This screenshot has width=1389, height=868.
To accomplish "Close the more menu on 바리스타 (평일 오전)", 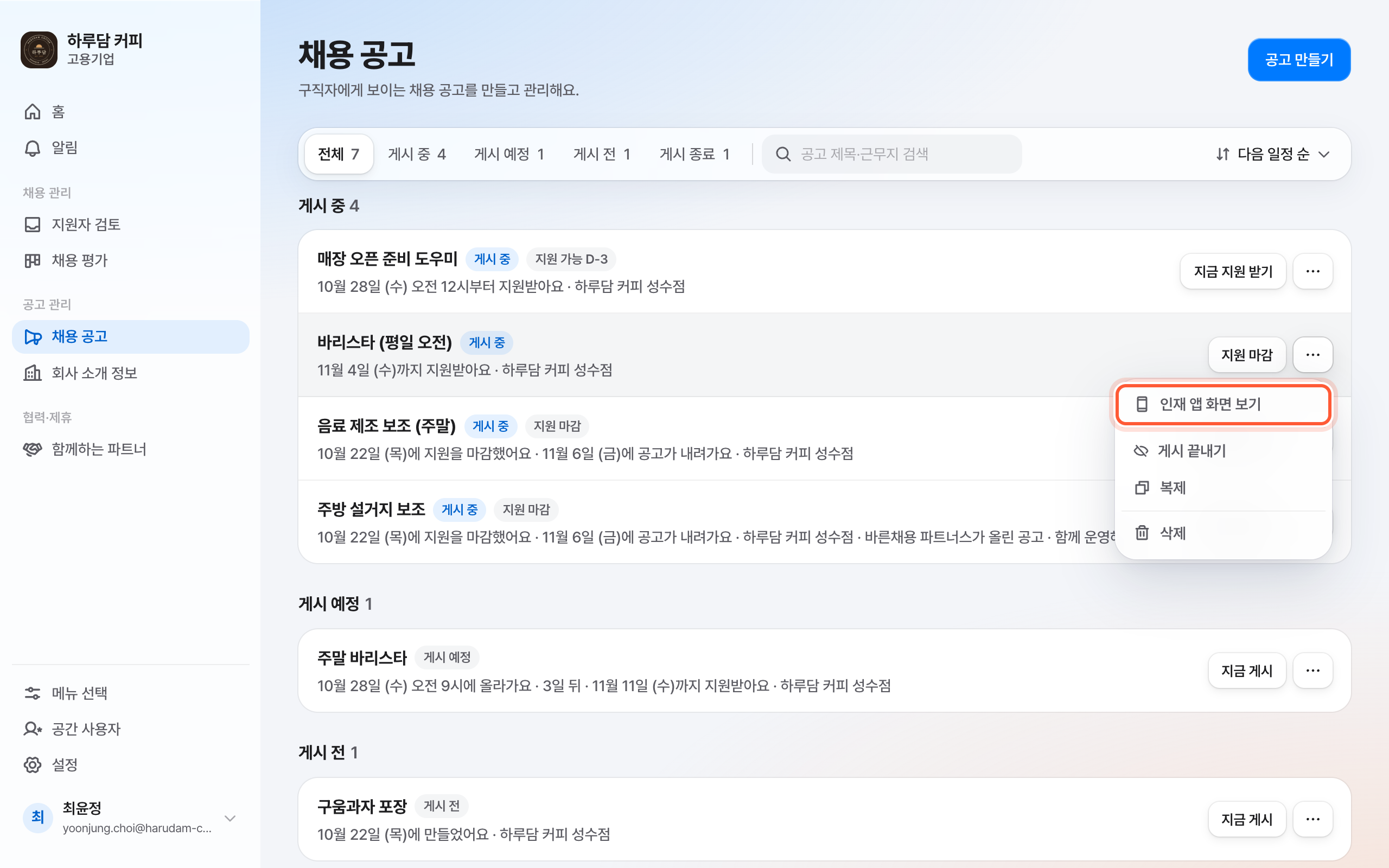I will (1312, 355).
